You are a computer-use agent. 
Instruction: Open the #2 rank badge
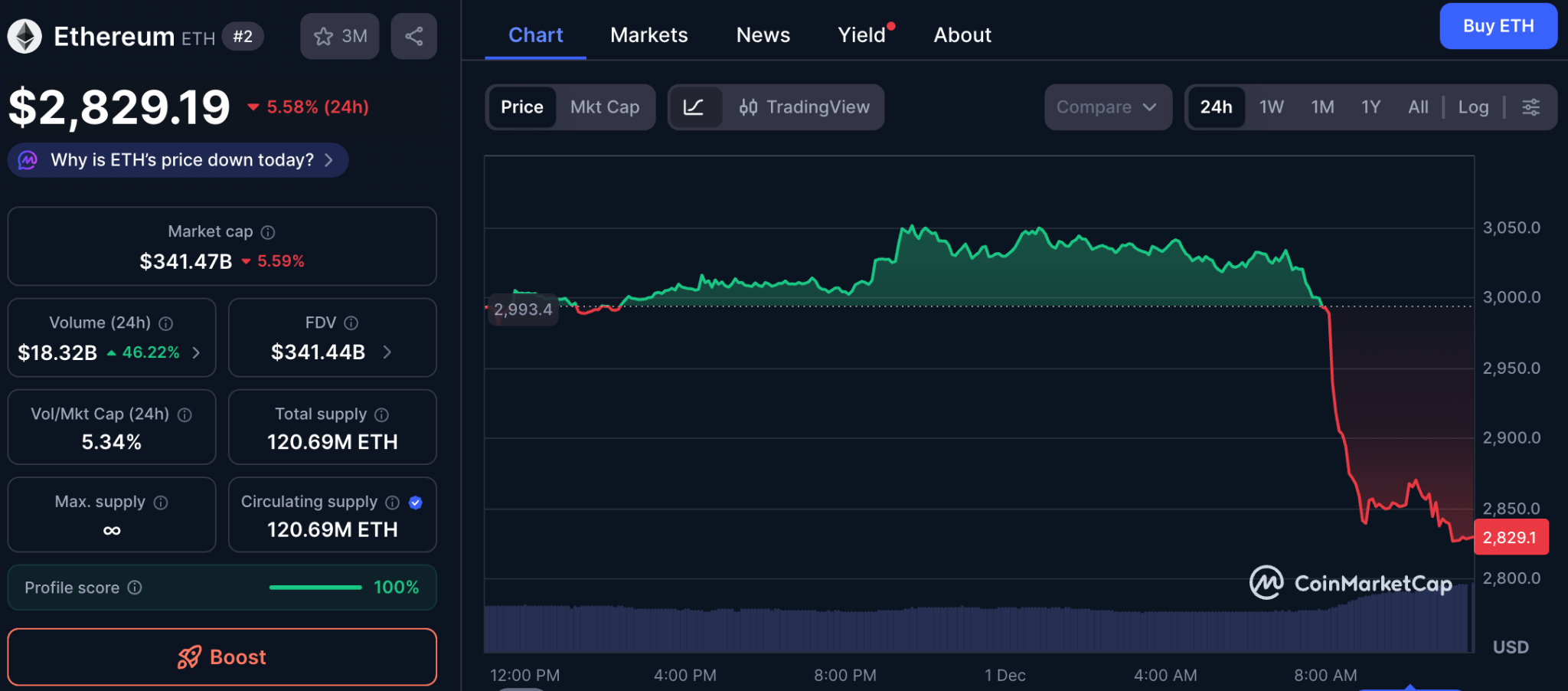(x=243, y=37)
